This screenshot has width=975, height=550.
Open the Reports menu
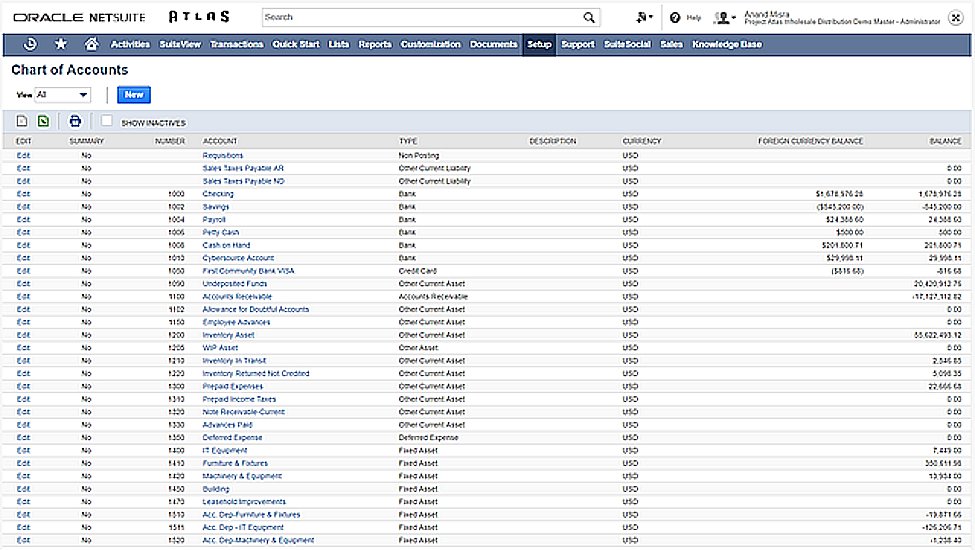click(x=375, y=44)
